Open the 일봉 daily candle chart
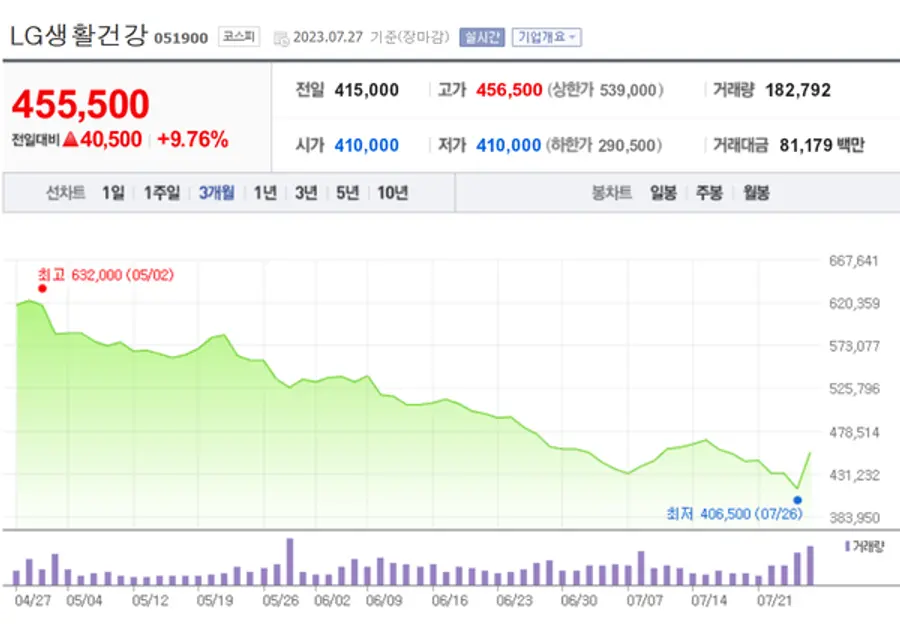 tap(663, 193)
